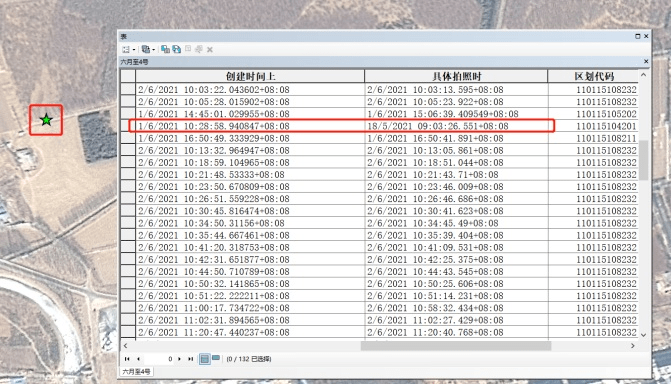Maximize the 表 table window
This screenshot has width=671, height=384.
click(638, 36)
